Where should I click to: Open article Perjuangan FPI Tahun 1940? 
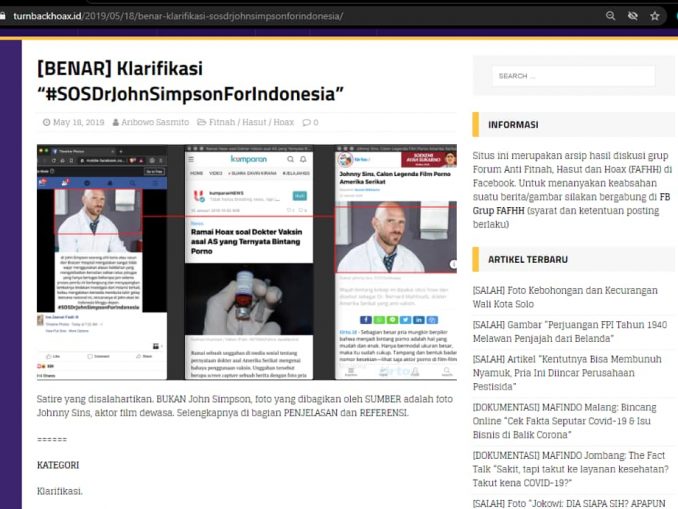pyautogui.click(x=569, y=332)
